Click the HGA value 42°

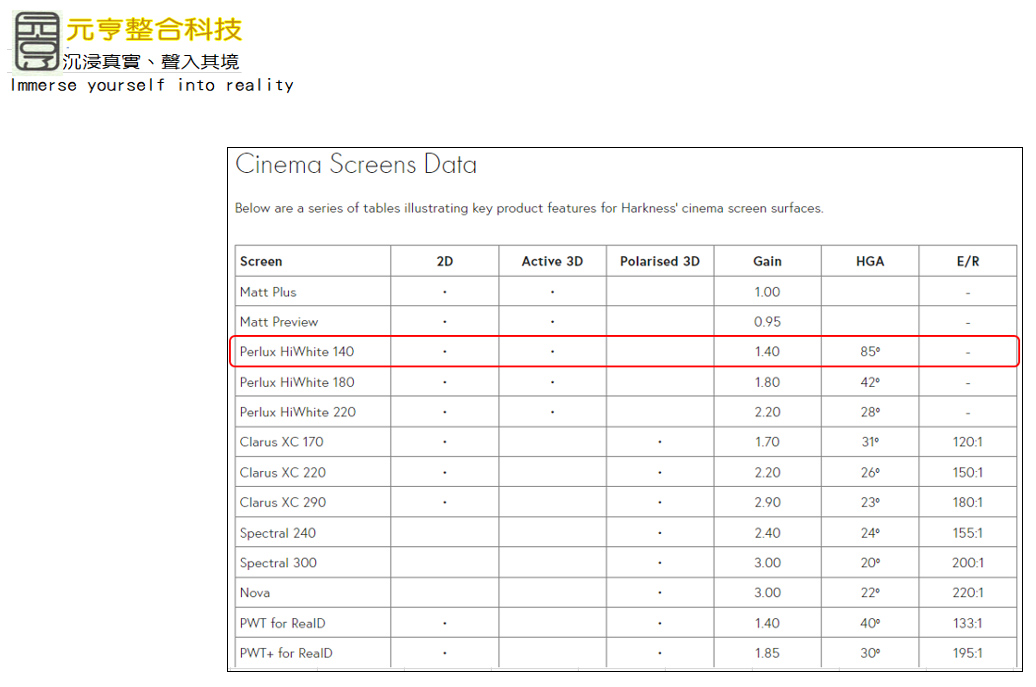(x=870, y=382)
